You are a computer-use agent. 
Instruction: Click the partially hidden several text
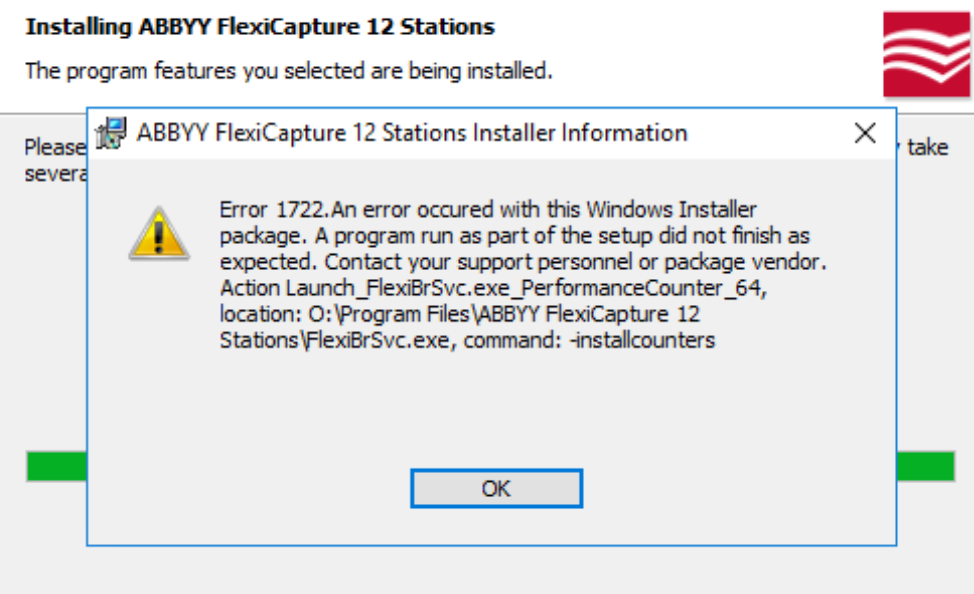(55, 173)
